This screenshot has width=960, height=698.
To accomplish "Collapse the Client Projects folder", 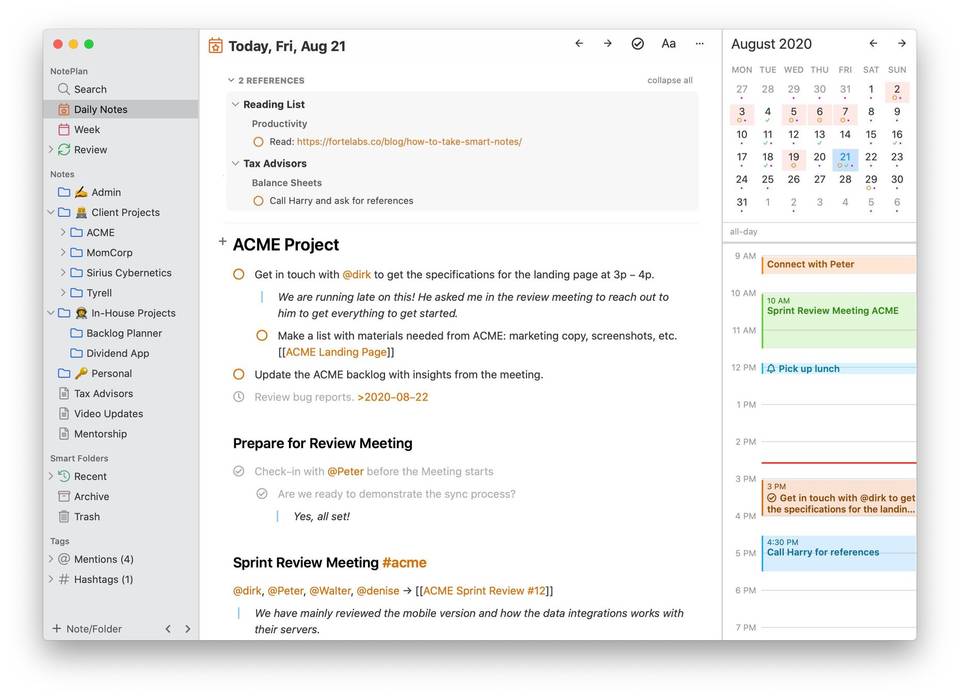I will click(50, 212).
